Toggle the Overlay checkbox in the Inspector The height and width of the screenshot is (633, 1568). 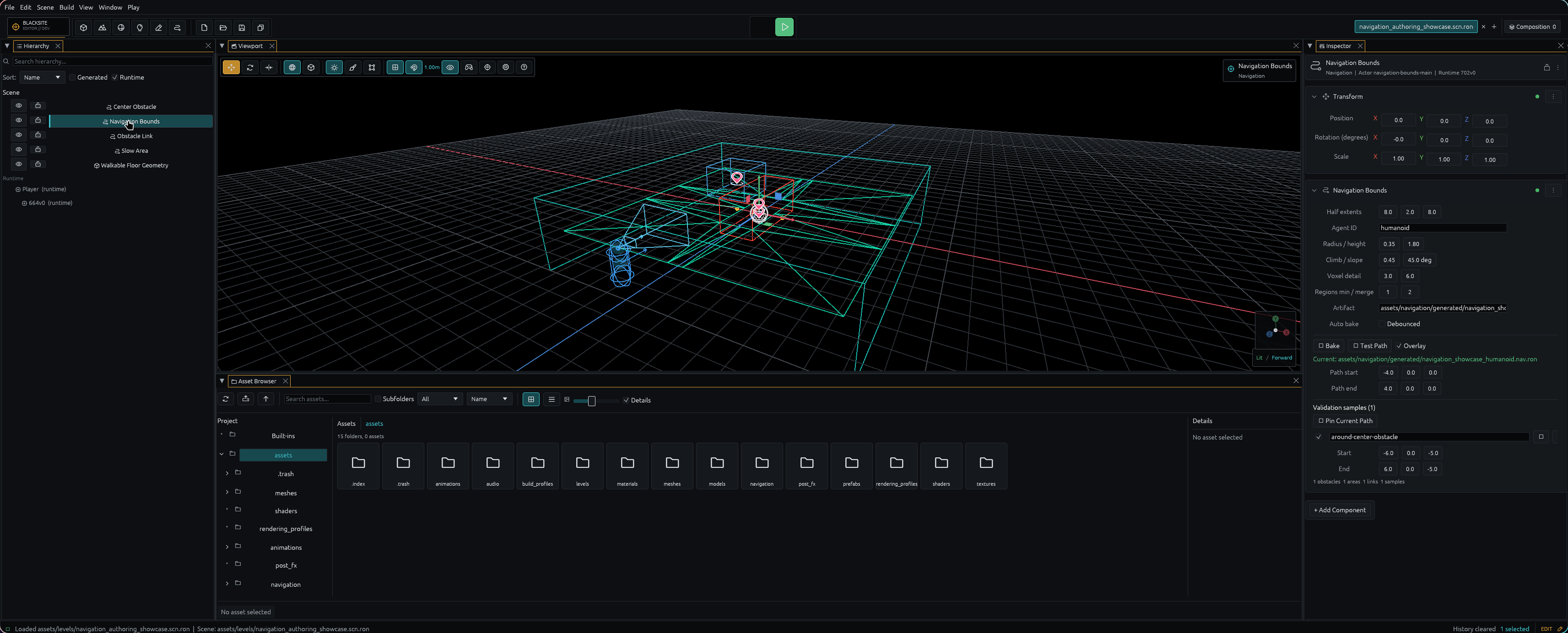[x=1399, y=346]
